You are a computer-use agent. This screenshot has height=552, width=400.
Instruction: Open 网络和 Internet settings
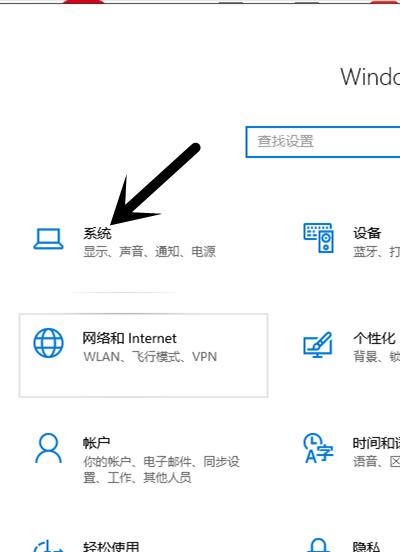coord(129,338)
